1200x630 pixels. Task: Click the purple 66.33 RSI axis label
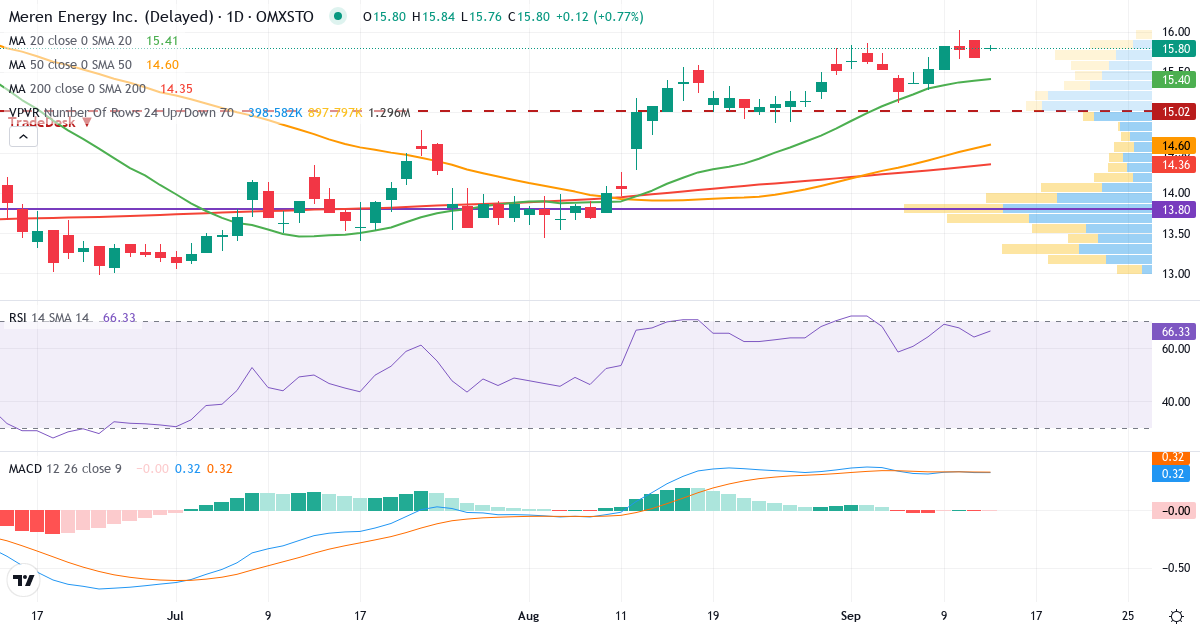[x=1175, y=331]
